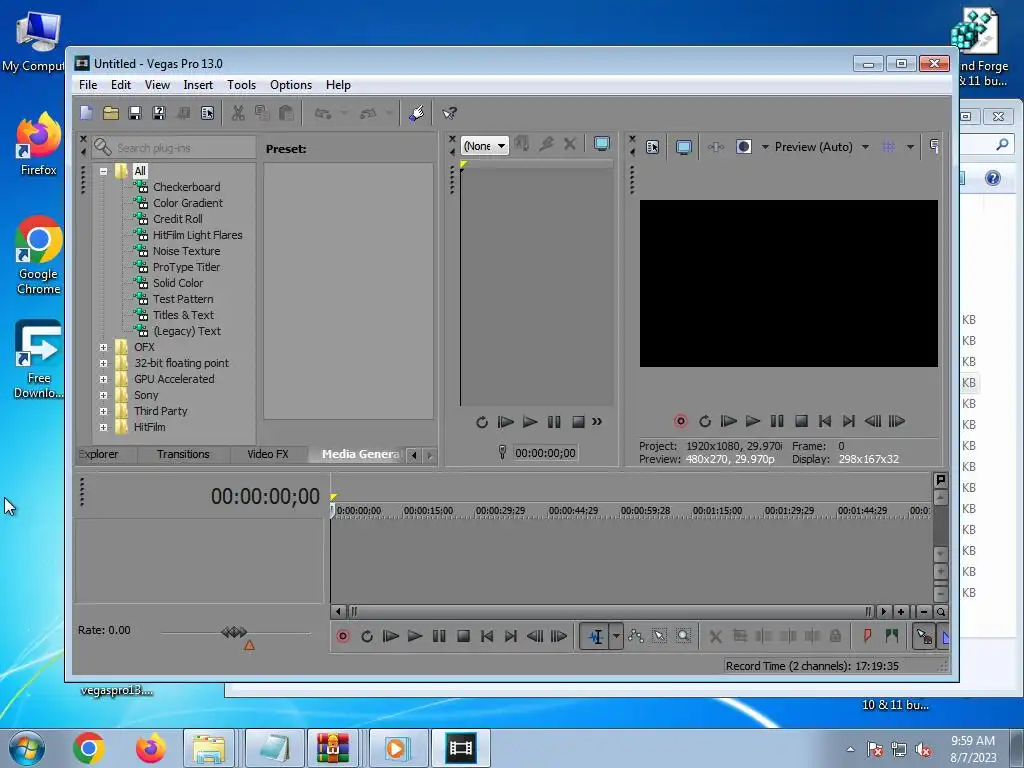
Task: Insert a marker with the marker icon
Action: pos(867,636)
